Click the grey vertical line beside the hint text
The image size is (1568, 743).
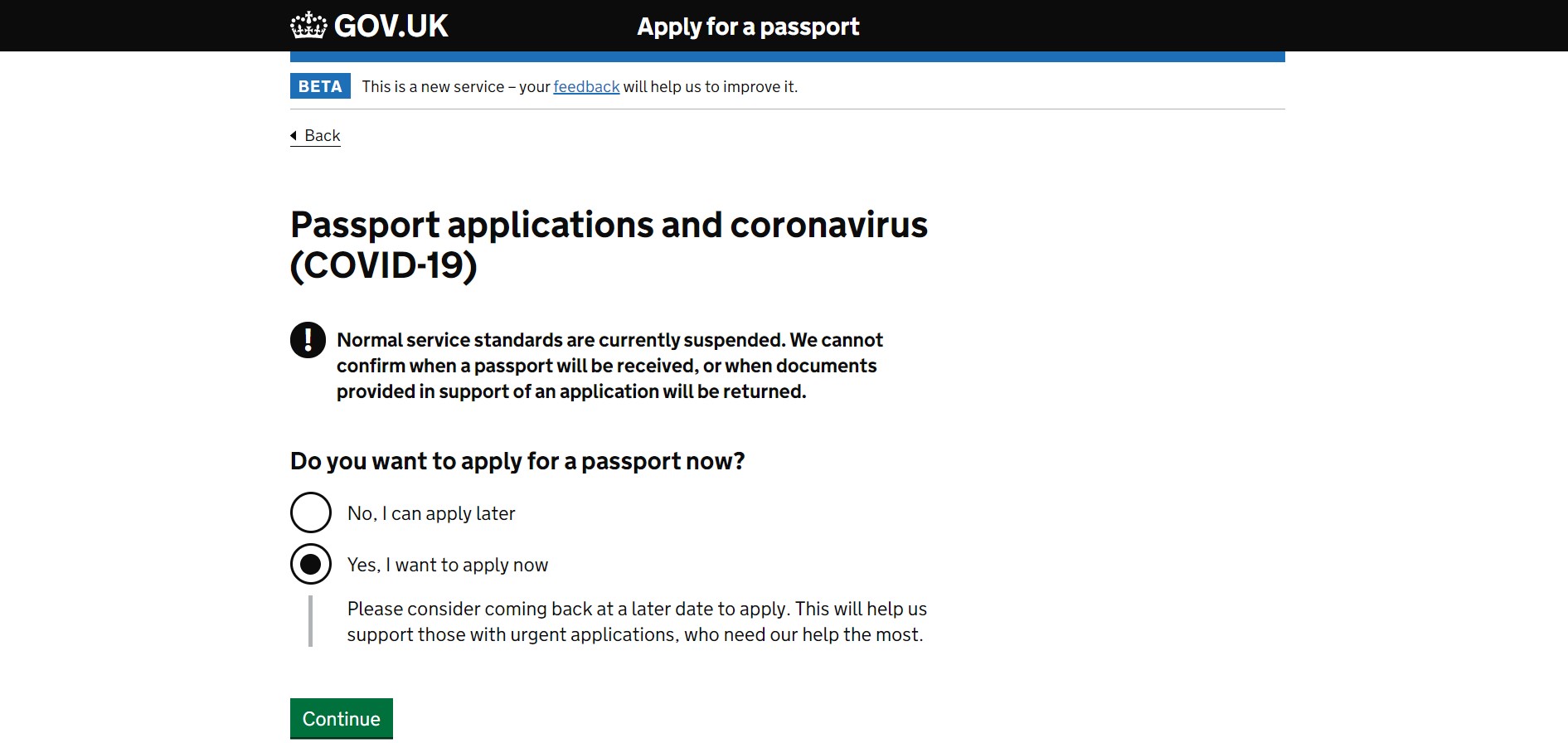[x=311, y=621]
